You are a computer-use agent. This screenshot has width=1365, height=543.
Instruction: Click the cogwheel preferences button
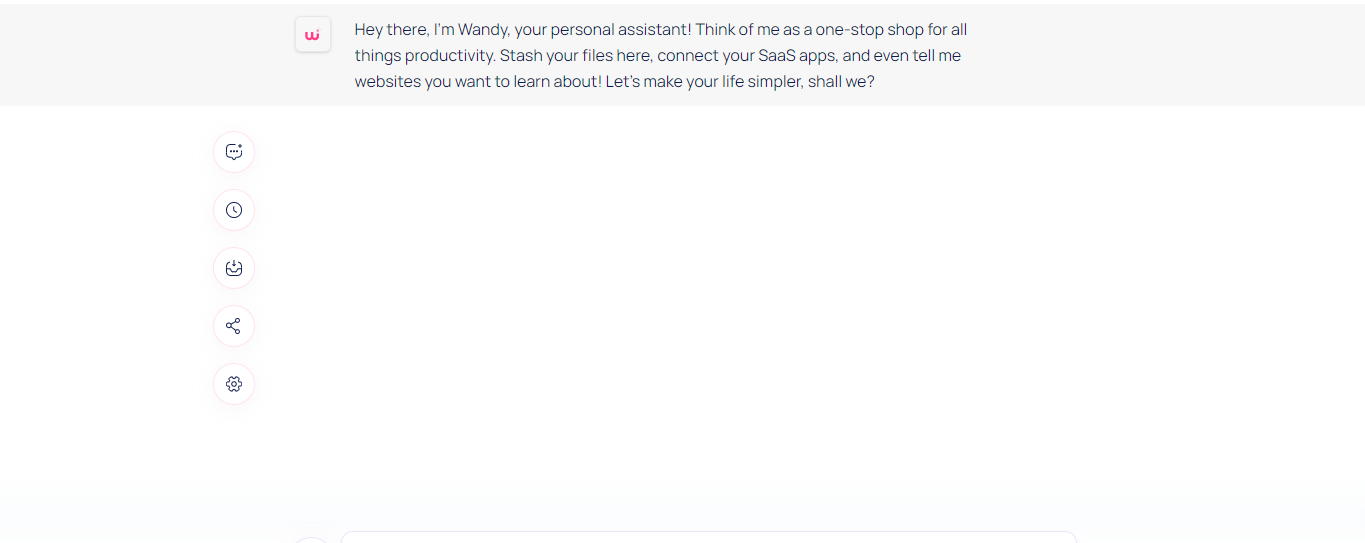[234, 384]
